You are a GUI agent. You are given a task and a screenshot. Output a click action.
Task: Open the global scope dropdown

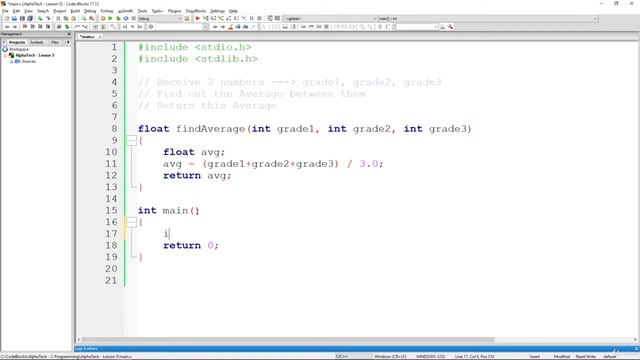coord(331,19)
